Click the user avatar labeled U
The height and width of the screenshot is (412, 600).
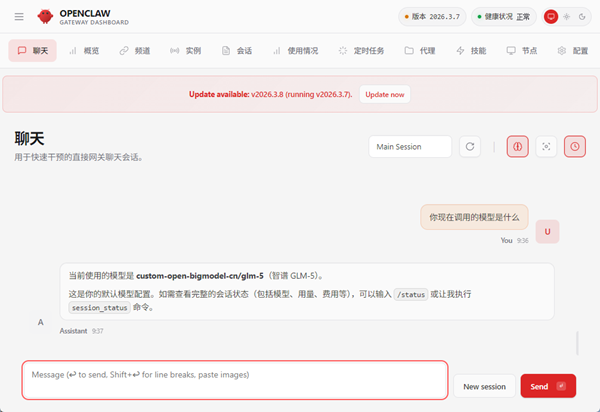tap(546, 232)
